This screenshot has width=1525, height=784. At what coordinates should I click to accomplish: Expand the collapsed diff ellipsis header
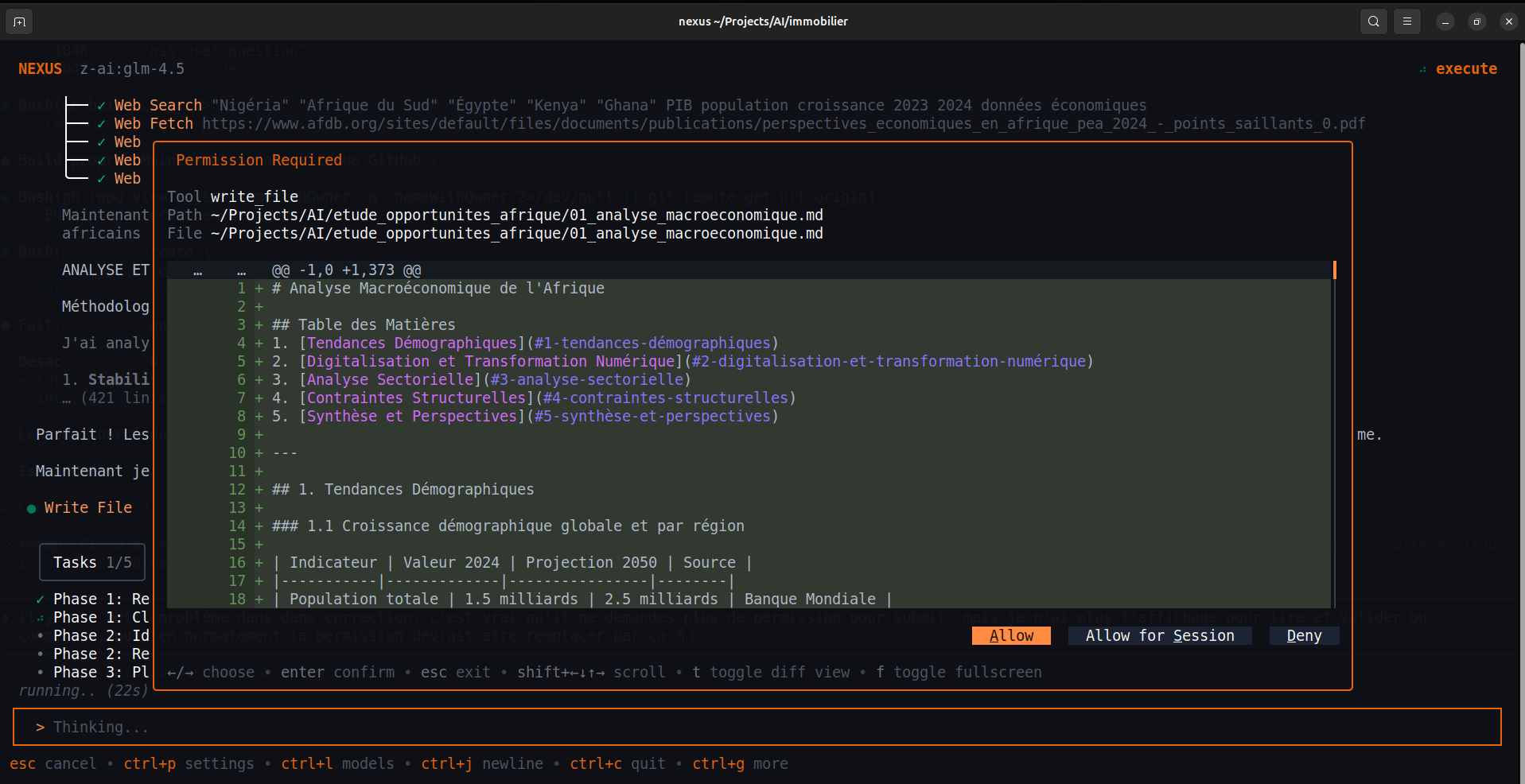[x=219, y=270]
